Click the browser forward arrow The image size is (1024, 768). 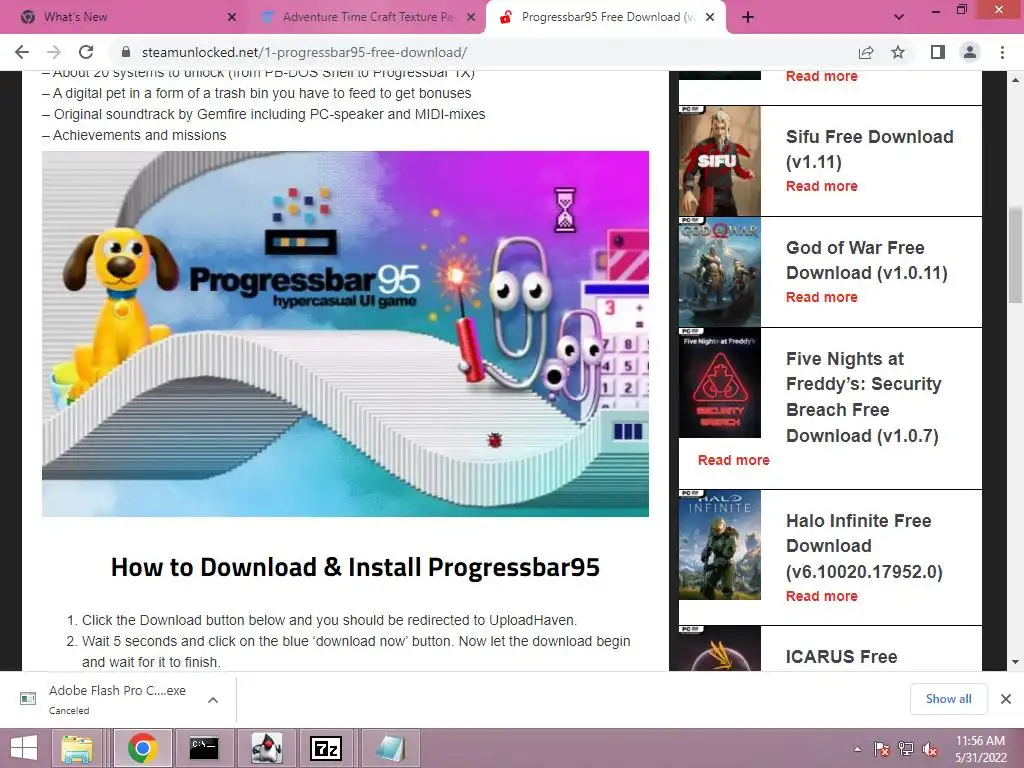54,52
